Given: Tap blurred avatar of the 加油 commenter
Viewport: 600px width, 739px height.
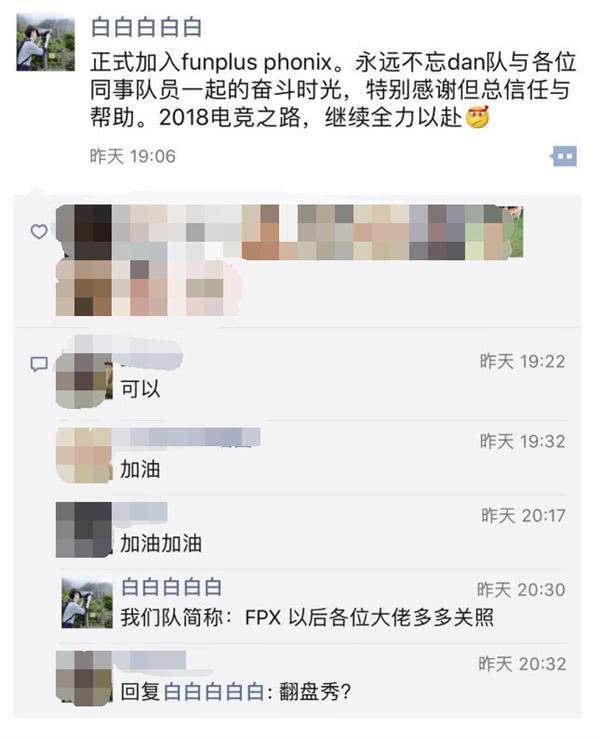Looking at the screenshot, I should coord(84,455).
